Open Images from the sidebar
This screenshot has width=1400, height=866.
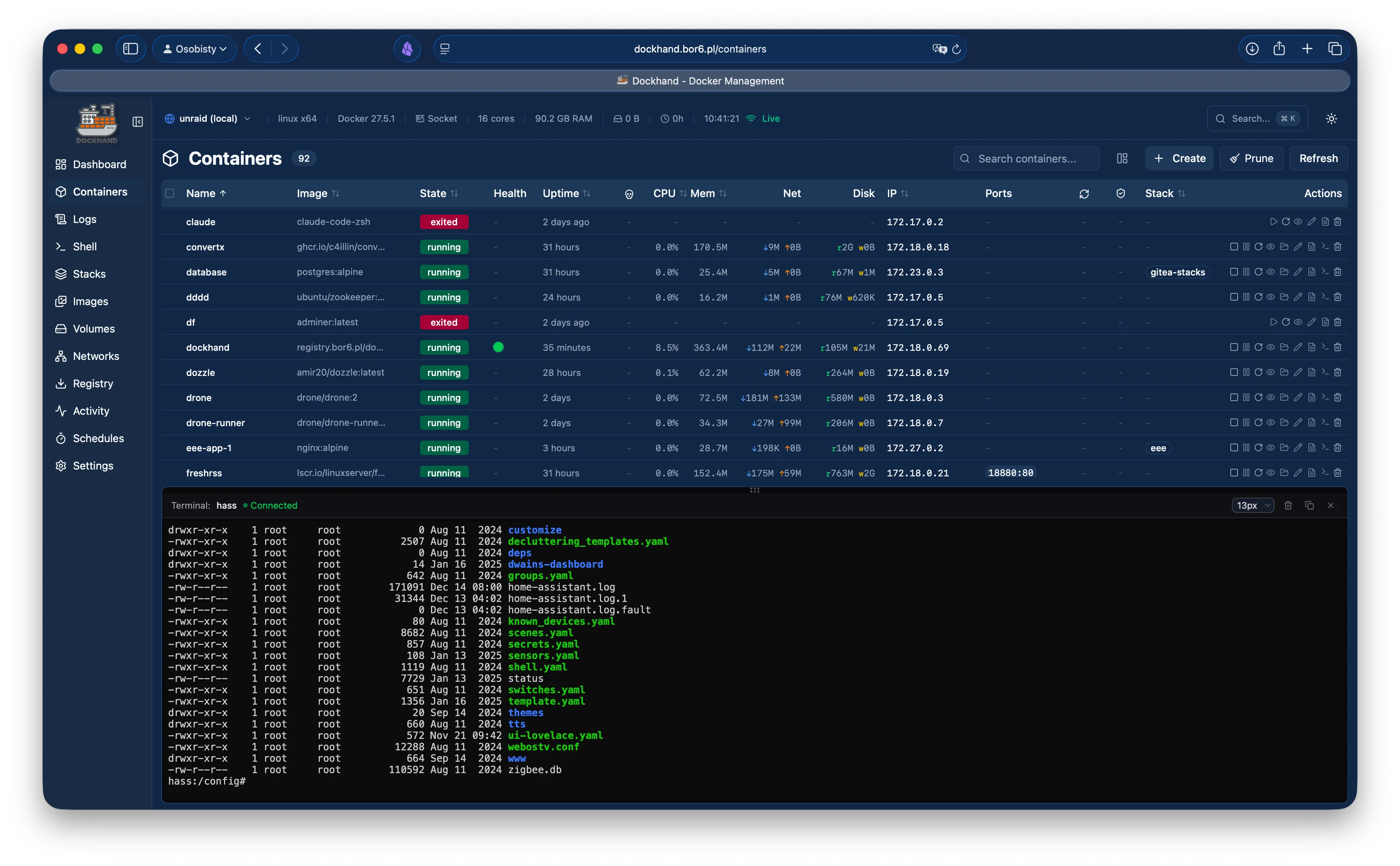tap(89, 301)
